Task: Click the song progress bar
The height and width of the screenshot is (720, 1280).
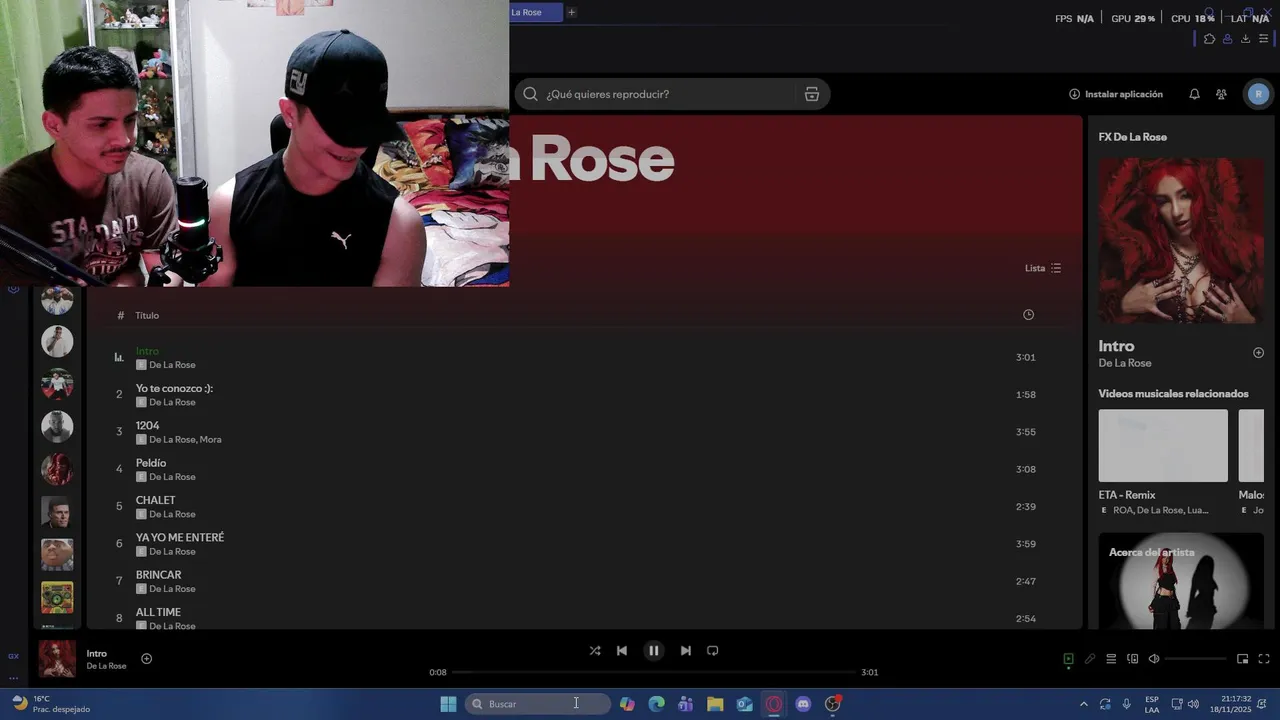Action: [654, 672]
